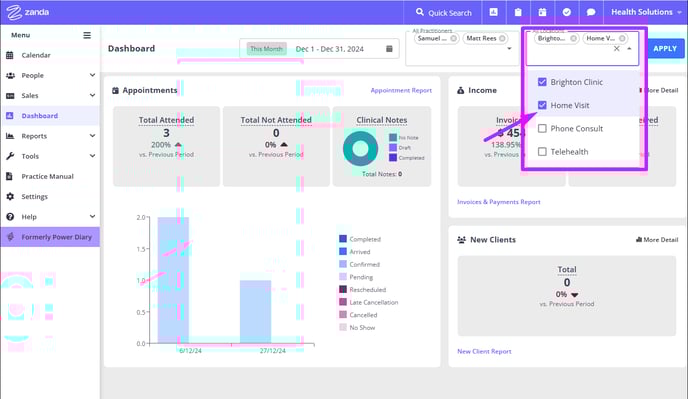
Task: Open Invoices & Payments Report link
Action: 498,202
